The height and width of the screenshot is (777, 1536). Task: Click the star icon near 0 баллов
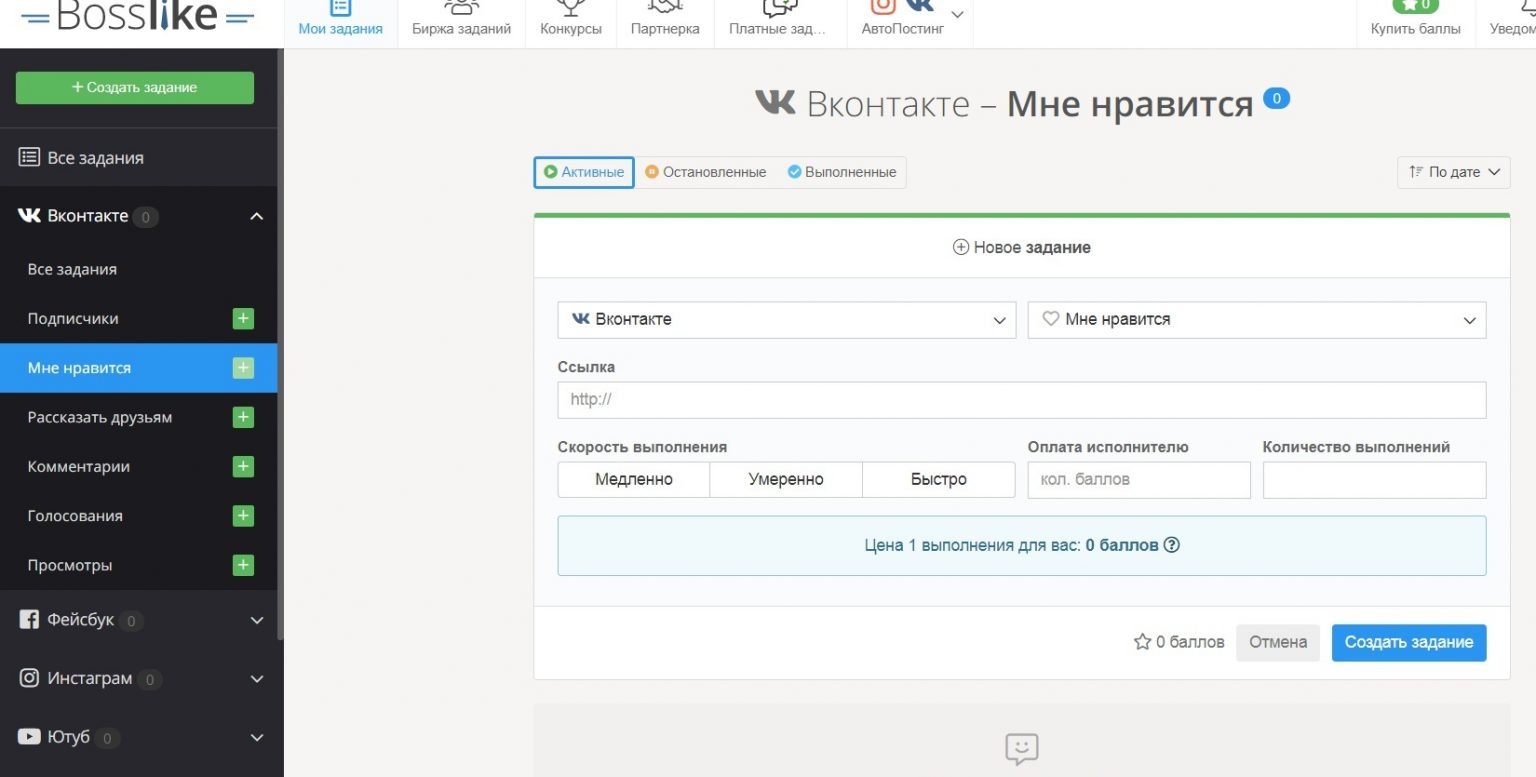click(x=1142, y=642)
